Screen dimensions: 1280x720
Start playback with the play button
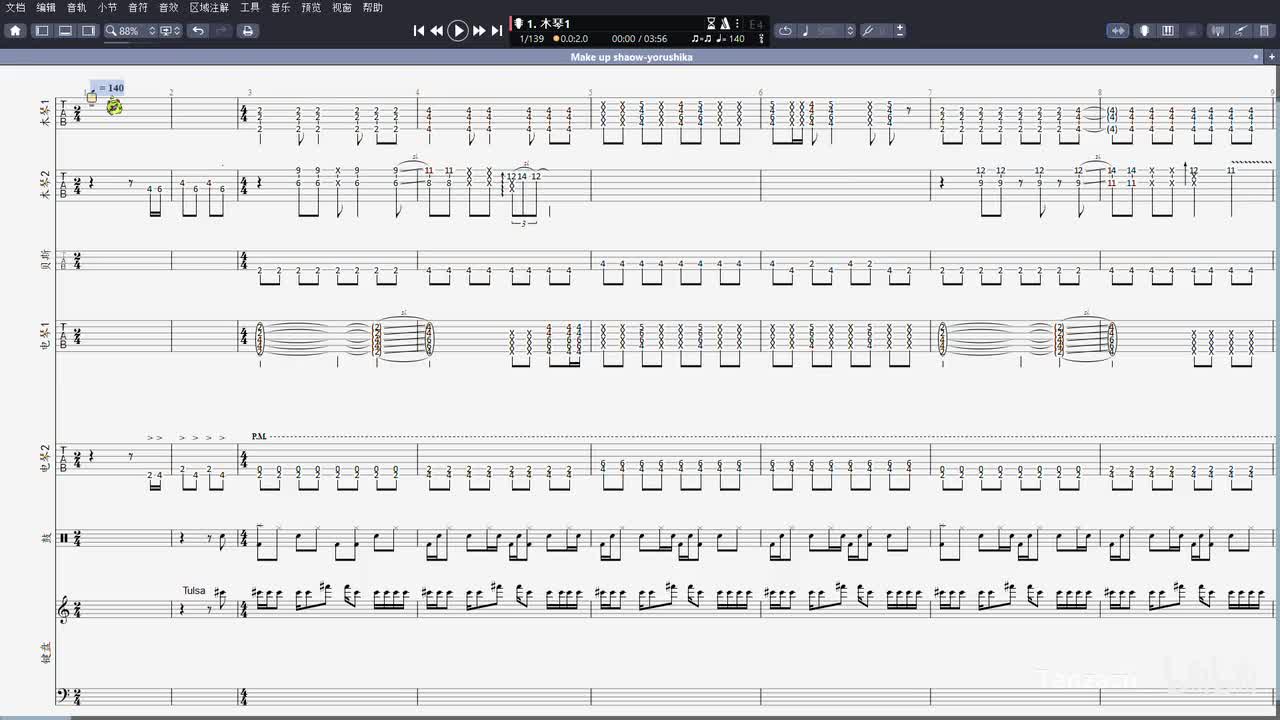click(x=458, y=31)
